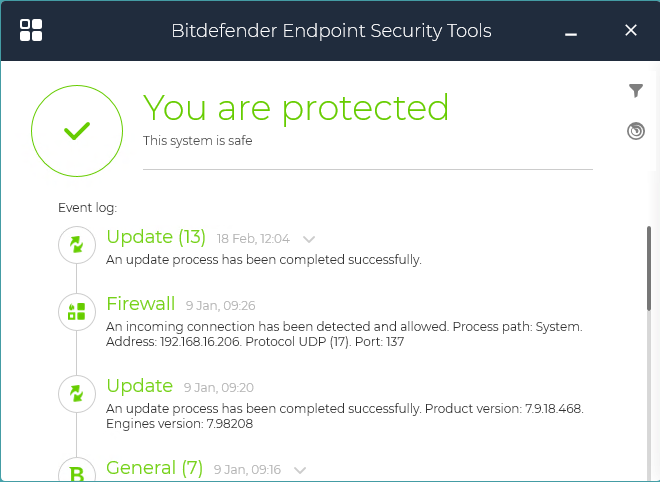Click the General (7) event title
This screenshot has width=660, height=482.
pyautogui.click(x=154, y=468)
